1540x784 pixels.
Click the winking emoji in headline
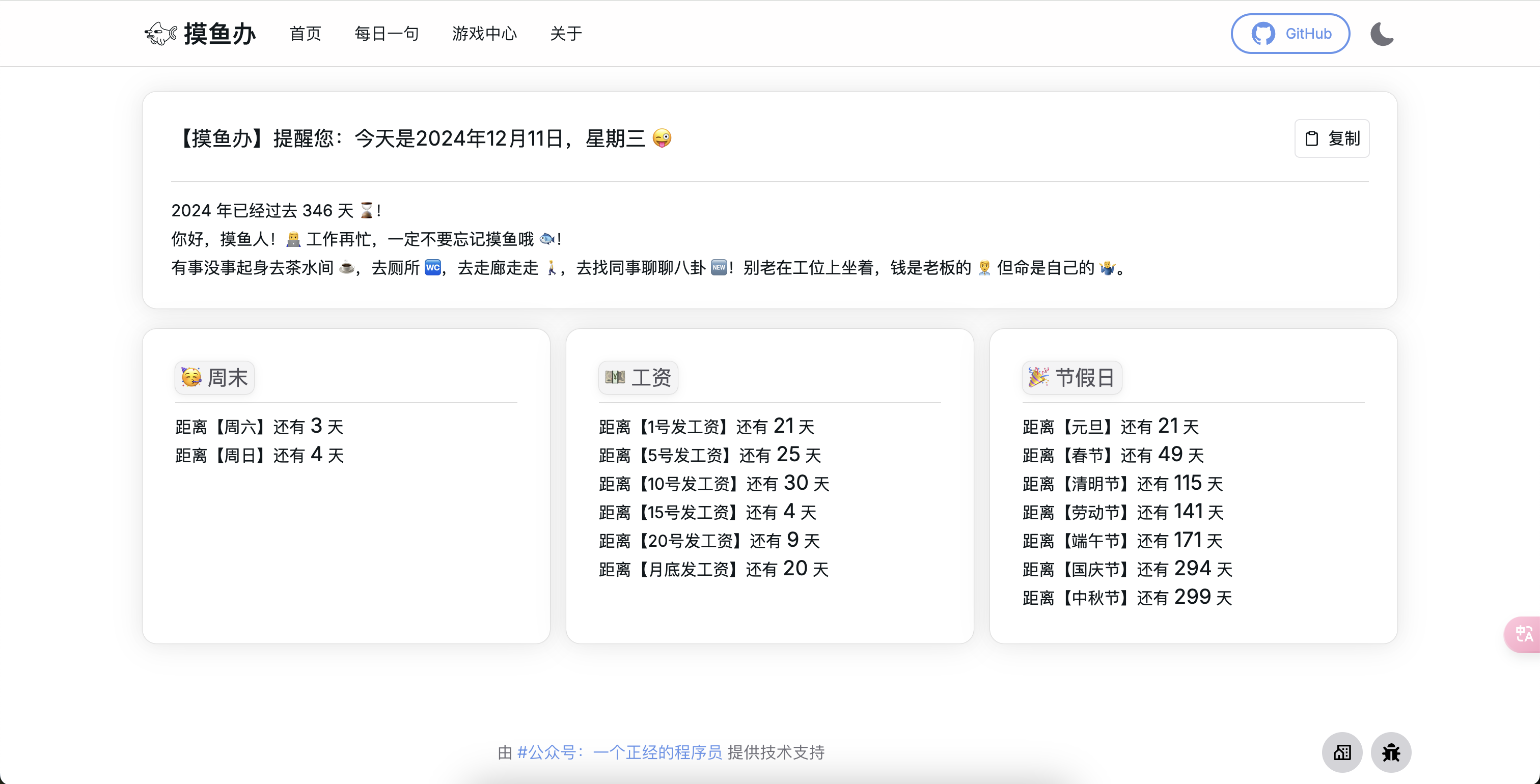click(x=662, y=138)
